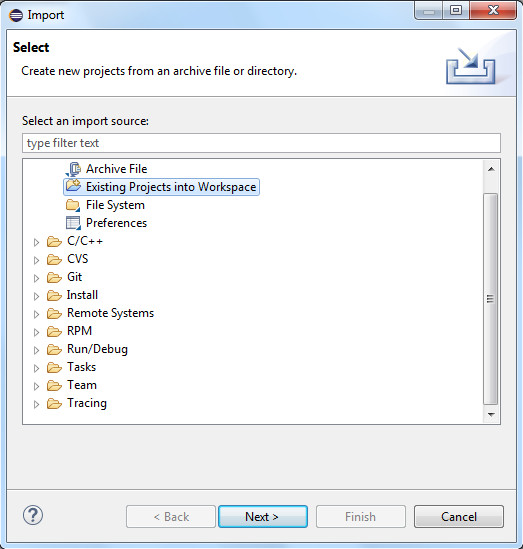Viewport: 523px width, 549px height.
Task: Cancel the Import dialog
Action: (x=459, y=516)
